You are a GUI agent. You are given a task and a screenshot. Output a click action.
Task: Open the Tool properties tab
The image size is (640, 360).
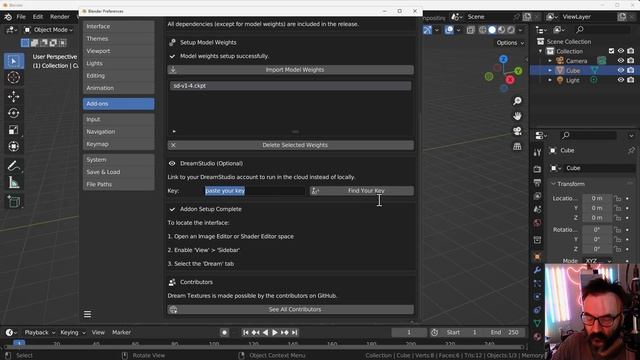[537, 153]
